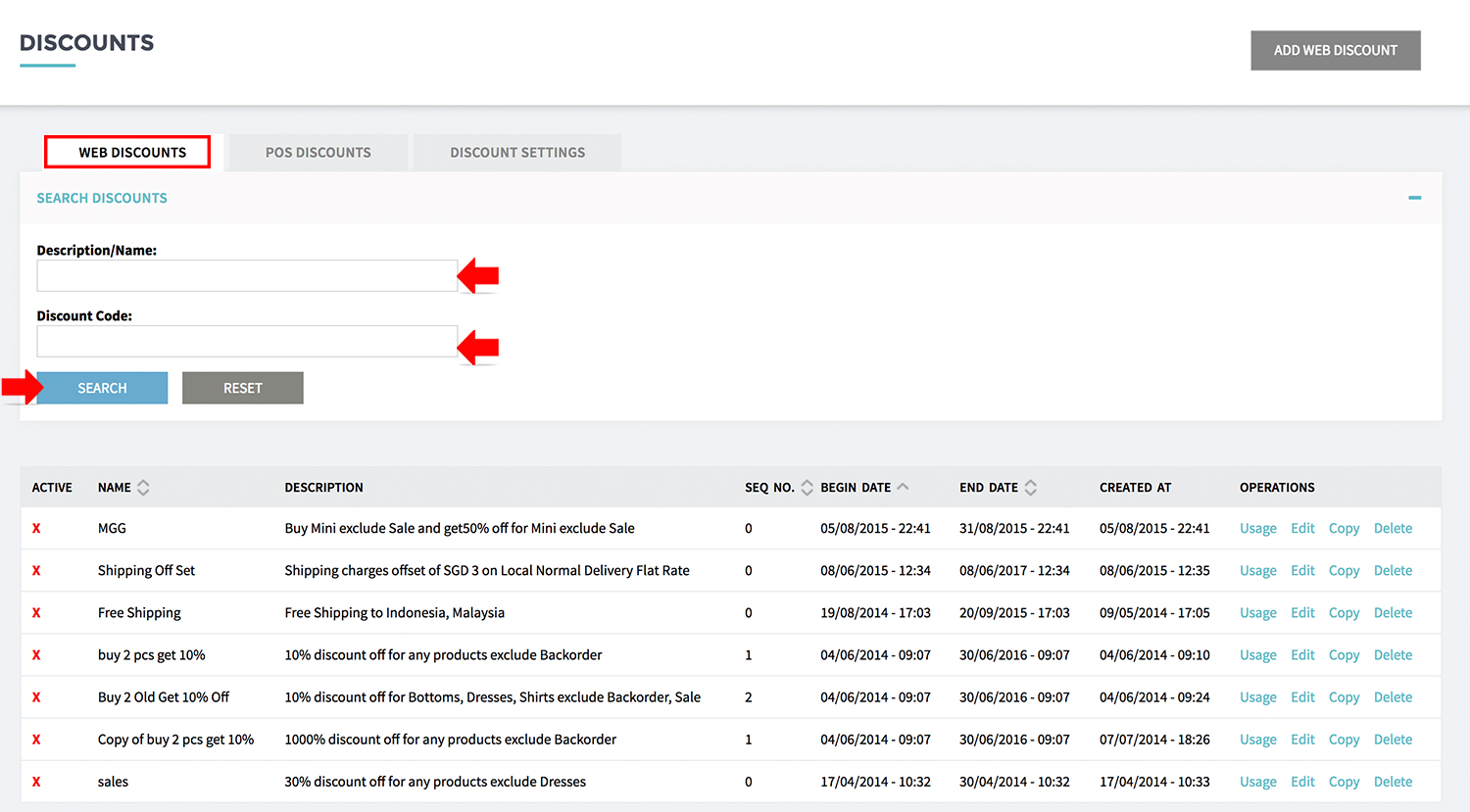
Task: Sort by Seq No. column arrows
Action: 807,487
